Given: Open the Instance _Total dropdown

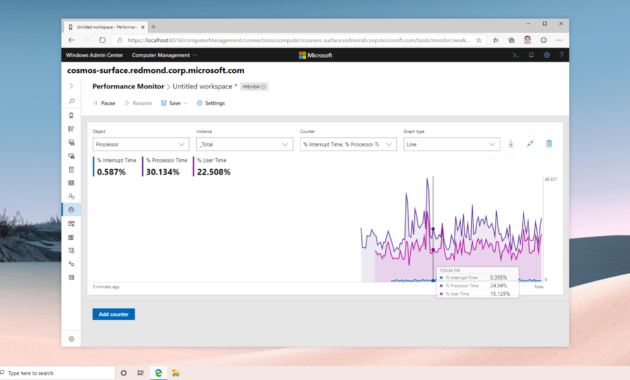Looking at the screenshot, I should point(244,144).
